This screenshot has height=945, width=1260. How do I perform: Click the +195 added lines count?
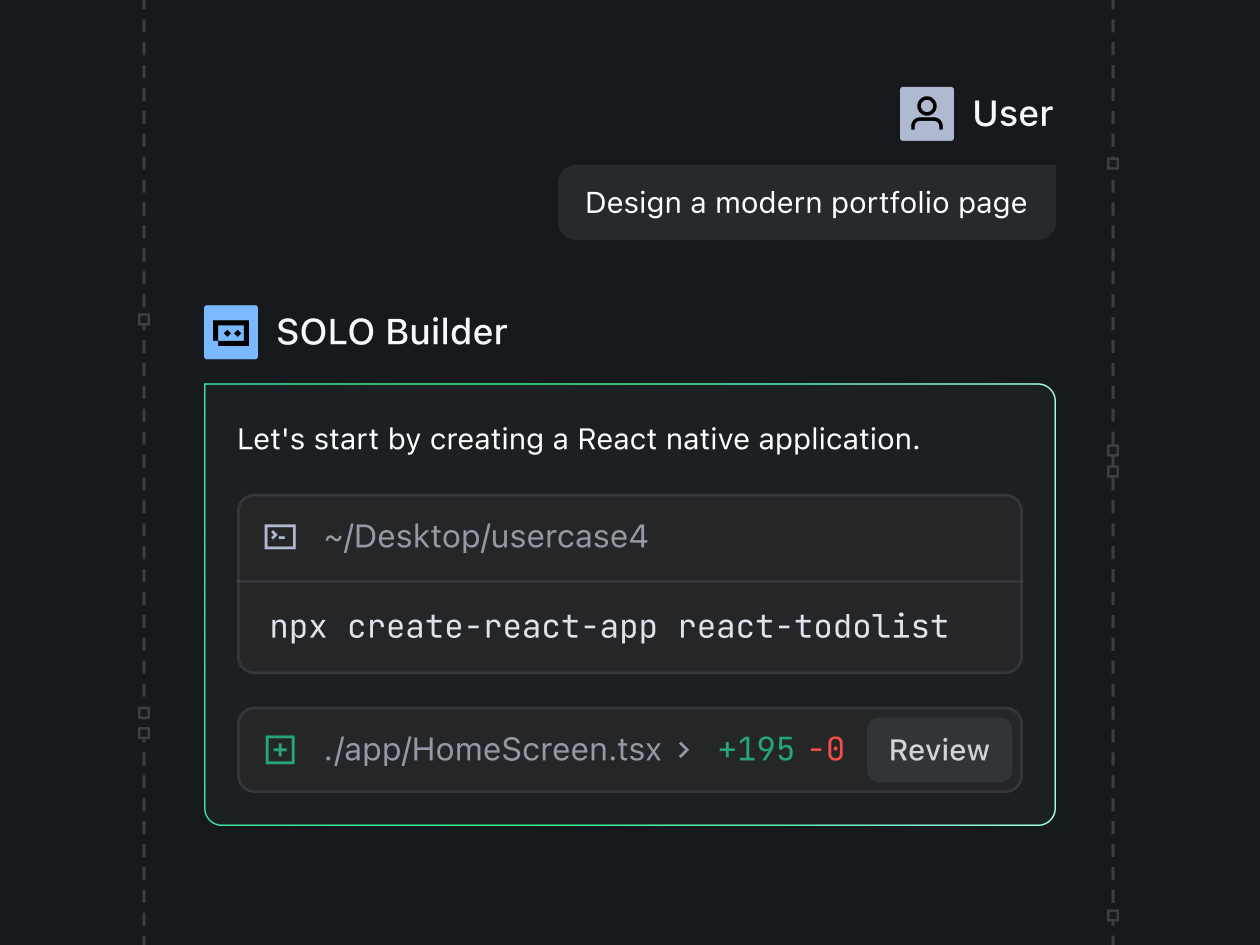[756, 750]
